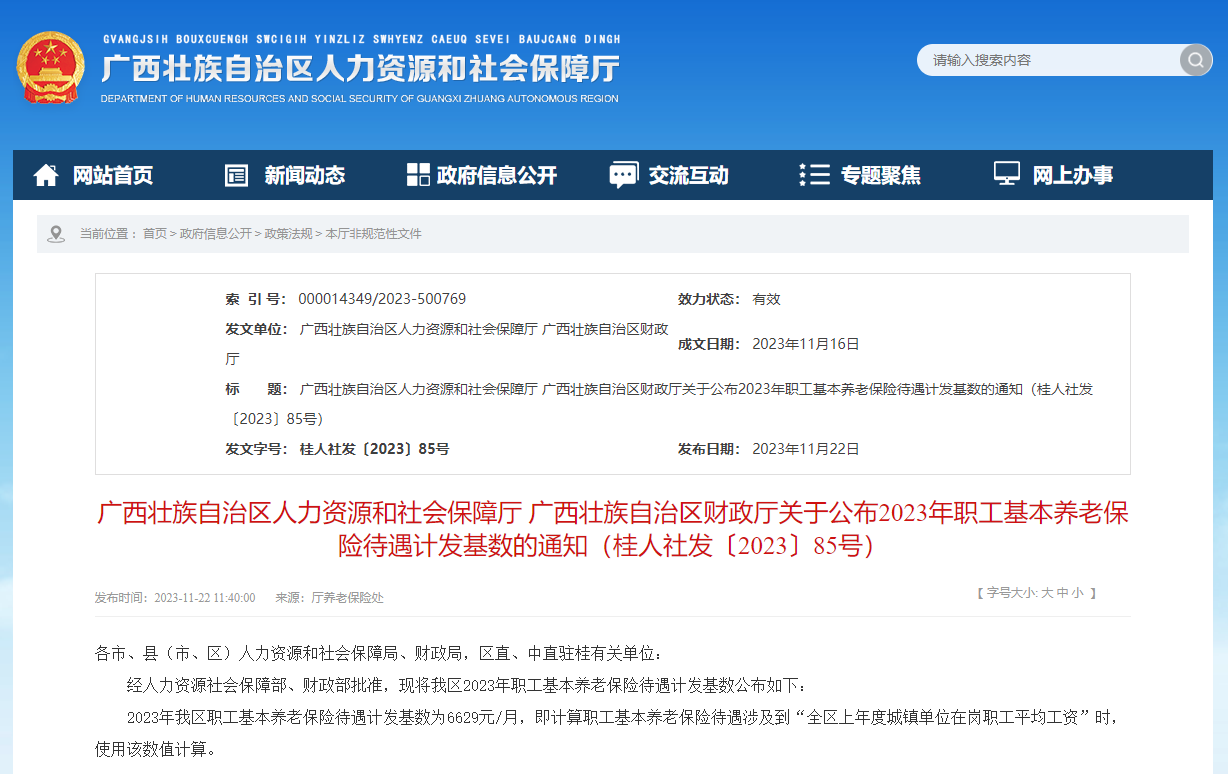Click the news icon beside 新闻动态
Screen dimensions: 1228x774
[x=236, y=175]
